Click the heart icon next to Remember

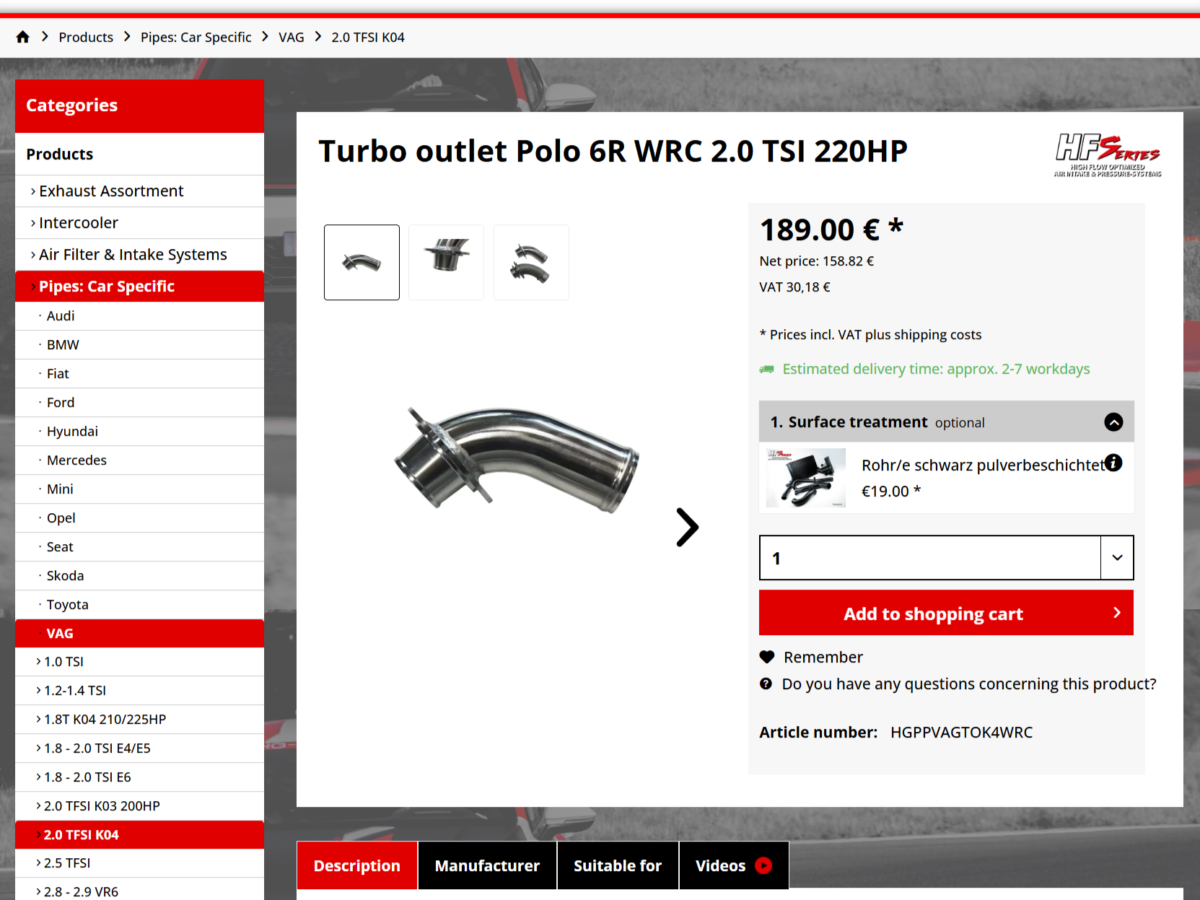click(x=767, y=657)
